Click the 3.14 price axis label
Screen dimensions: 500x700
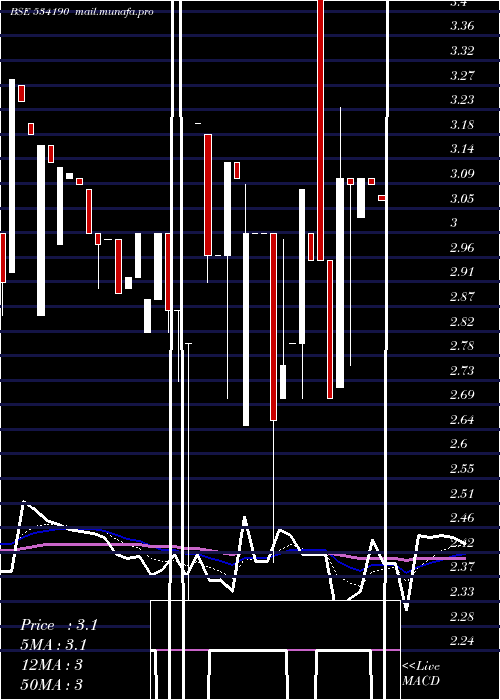pyautogui.click(x=462, y=149)
